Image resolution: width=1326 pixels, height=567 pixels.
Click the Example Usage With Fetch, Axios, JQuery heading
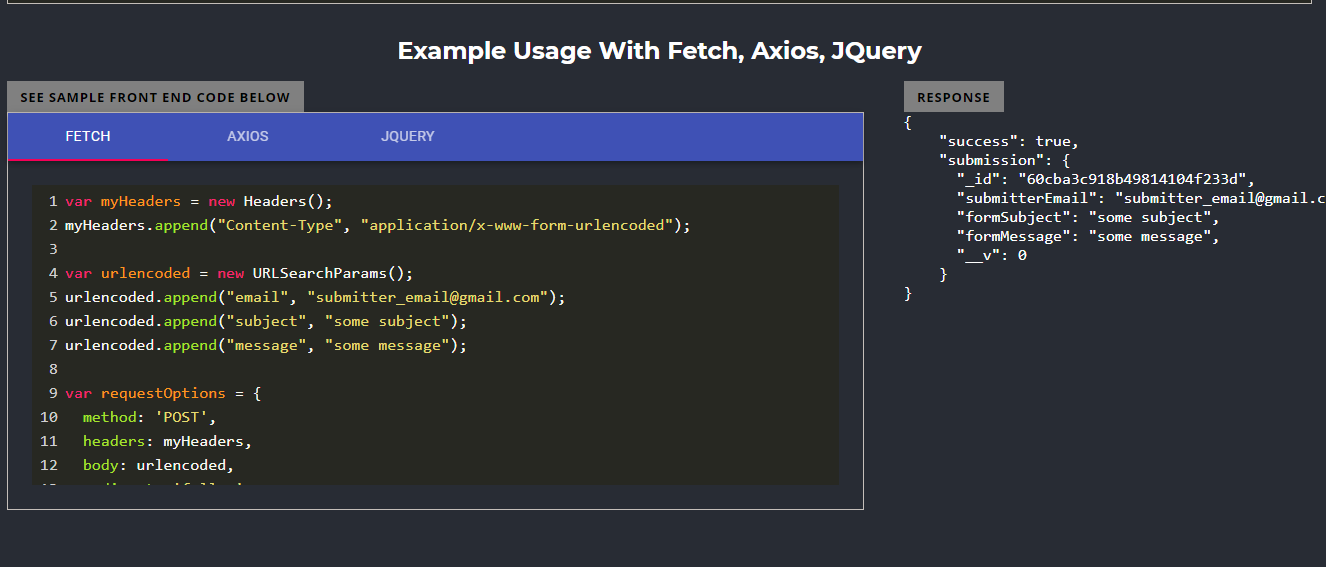660,51
